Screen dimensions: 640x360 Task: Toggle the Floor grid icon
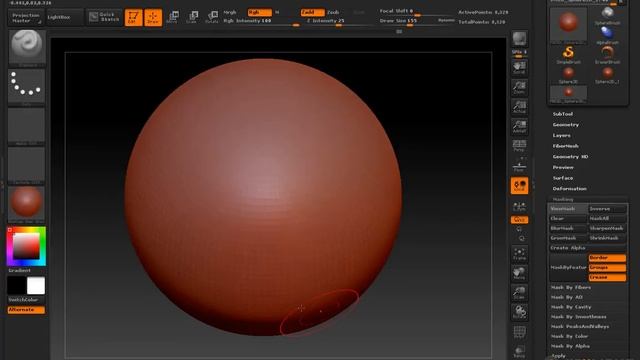point(520,165)
